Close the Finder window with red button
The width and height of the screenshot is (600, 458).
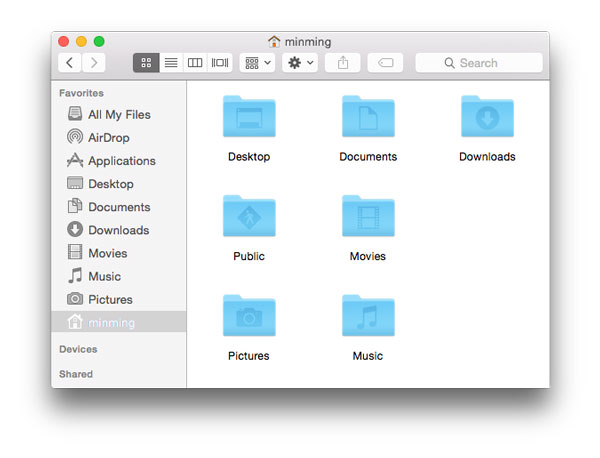point(64,41)
